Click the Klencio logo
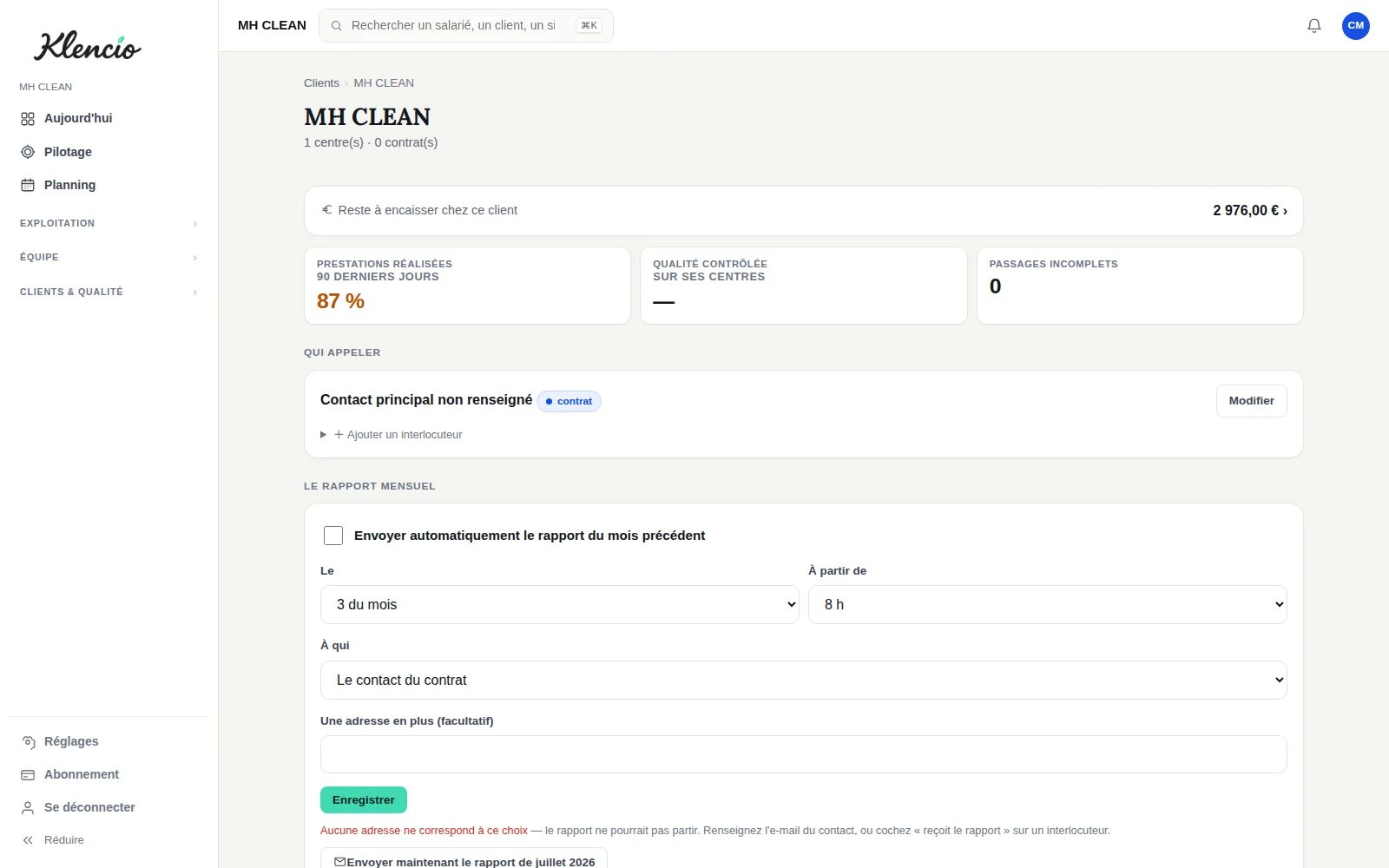Viewport: 1389px width, 868px height. pos(87,46)
